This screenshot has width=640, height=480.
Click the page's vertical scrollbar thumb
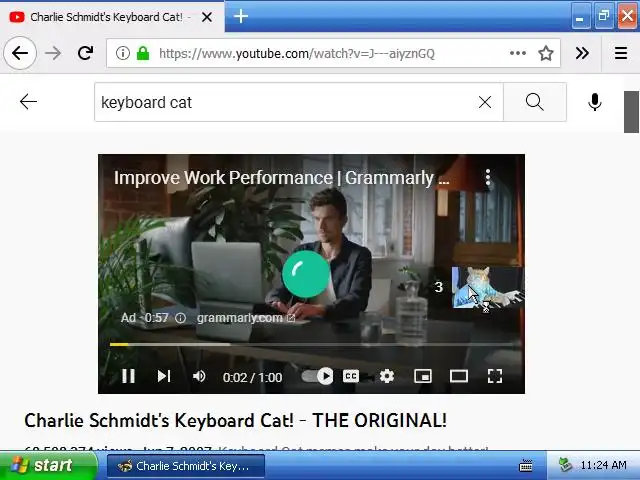coord(631,112)
